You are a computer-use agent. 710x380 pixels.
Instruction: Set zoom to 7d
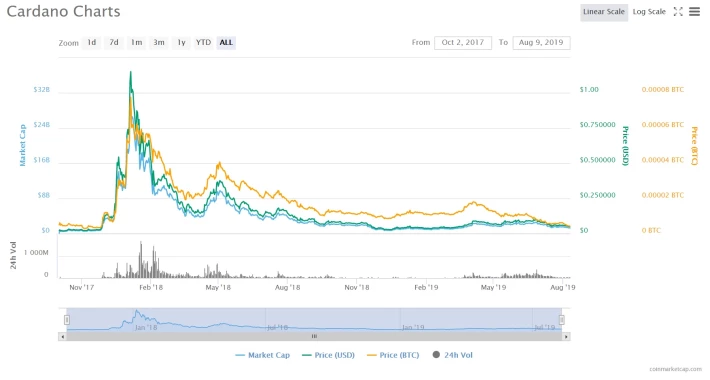tap(114, 43)
